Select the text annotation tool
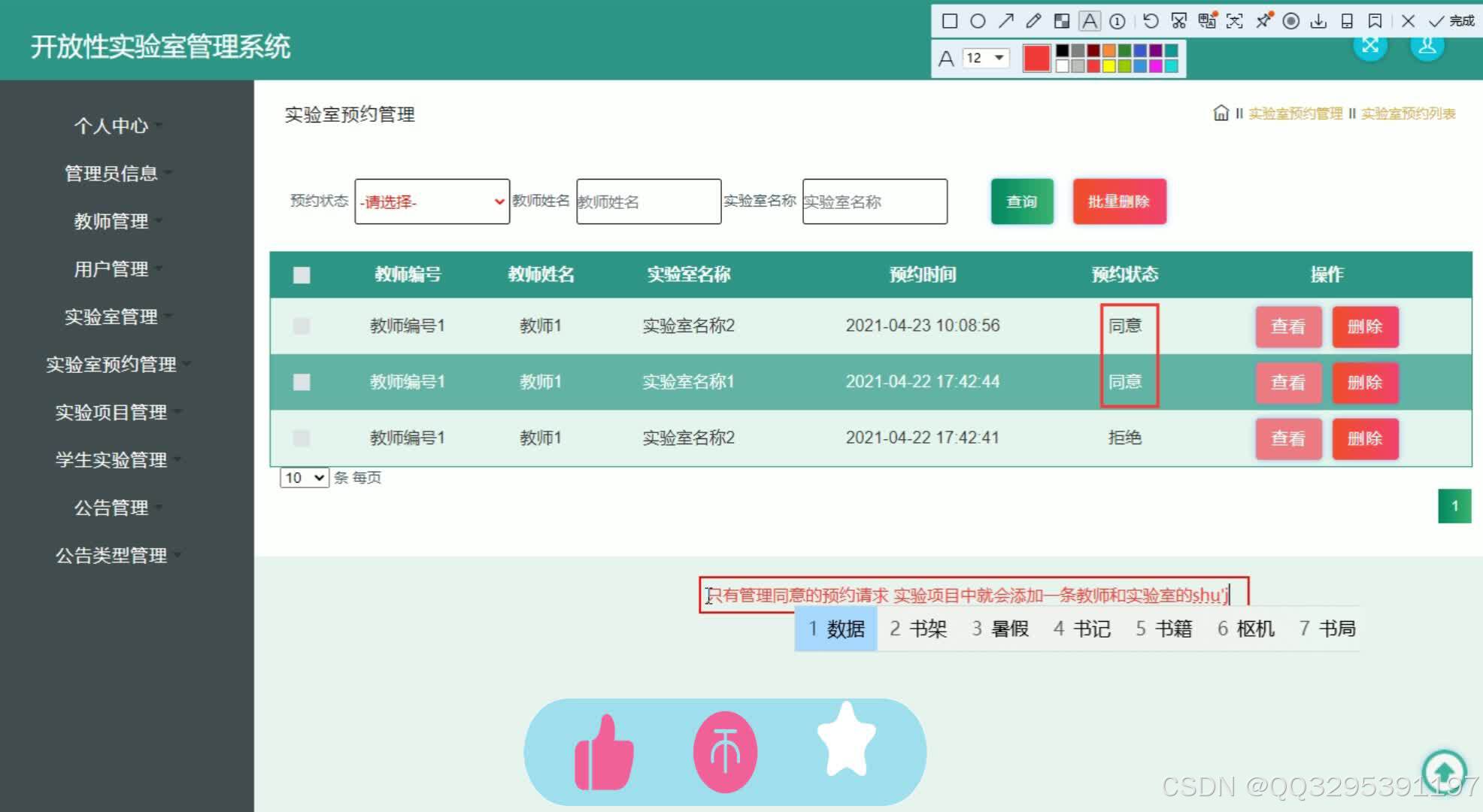Viewport: 1483px width, 812px height. [x=1090, y=21]
